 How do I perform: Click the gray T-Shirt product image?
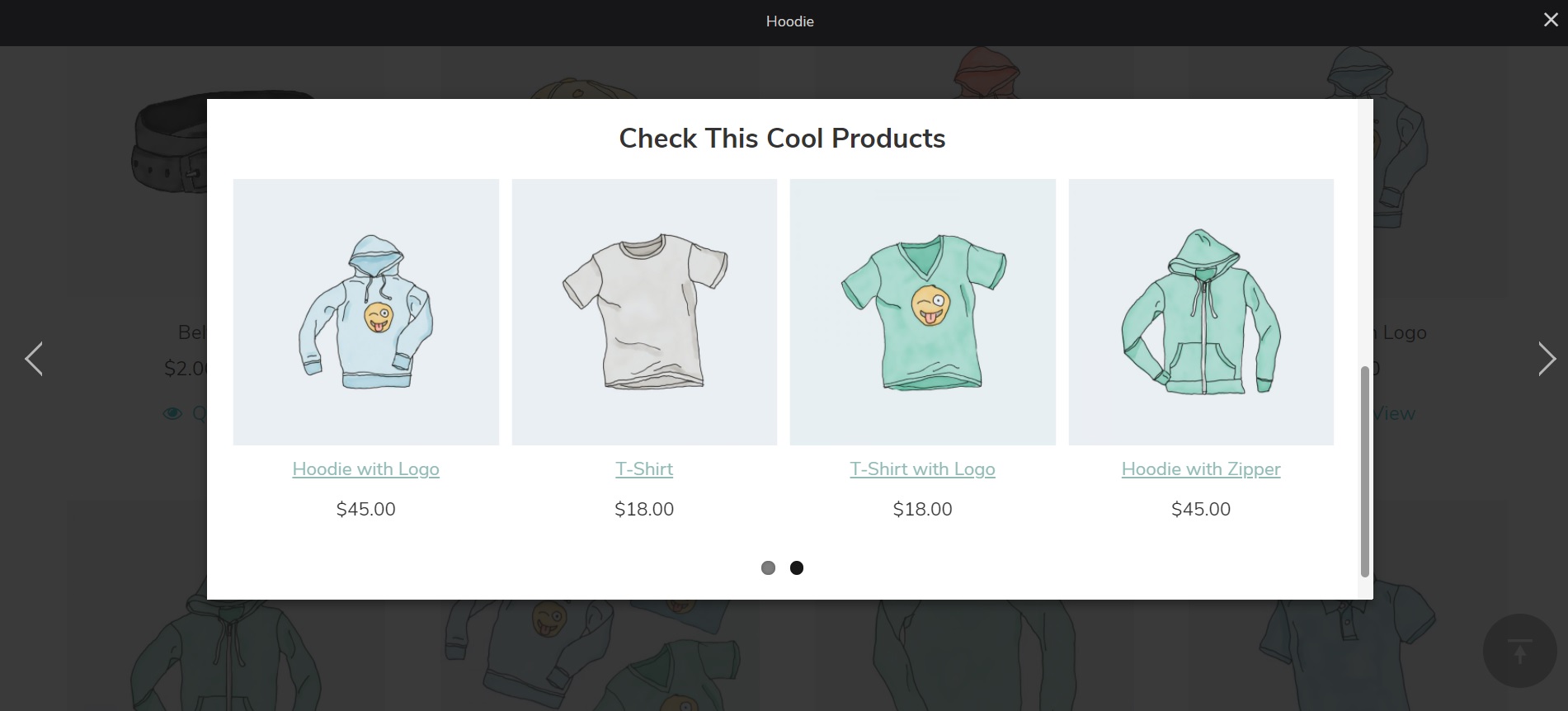pyautogui.click(x=644, y=312)
